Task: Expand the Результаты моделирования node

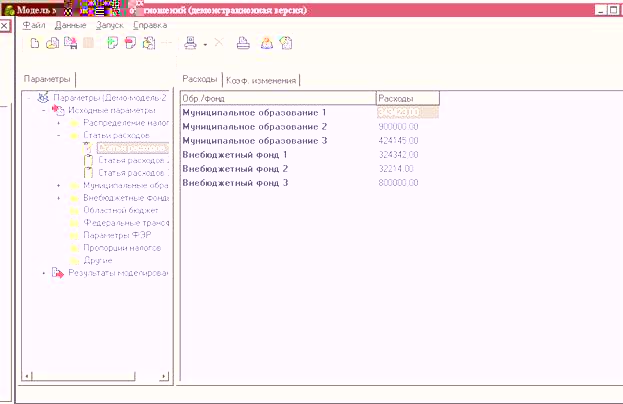Action: click(x=43, y=272)
